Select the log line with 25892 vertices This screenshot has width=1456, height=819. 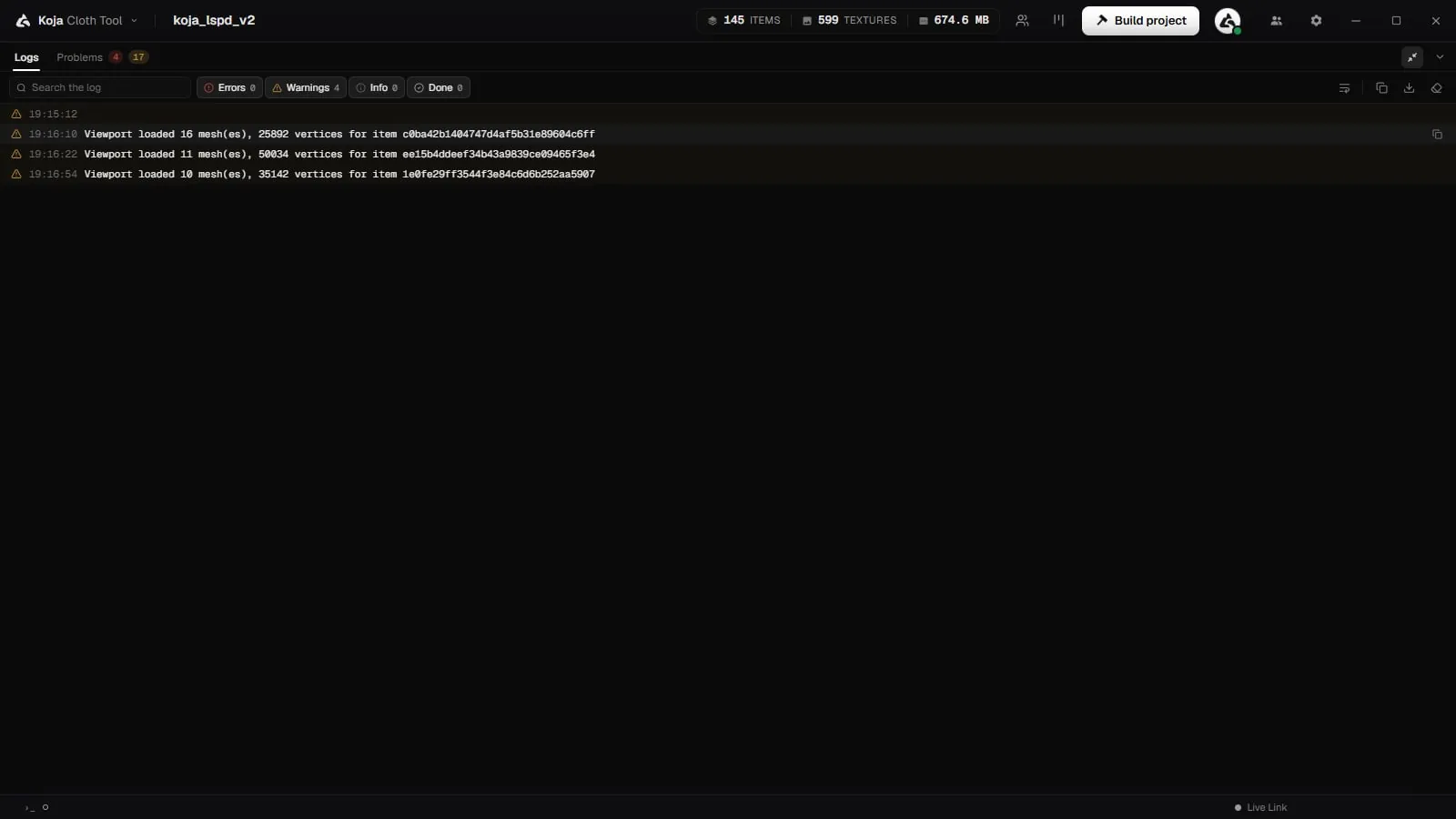click(728, 134)
